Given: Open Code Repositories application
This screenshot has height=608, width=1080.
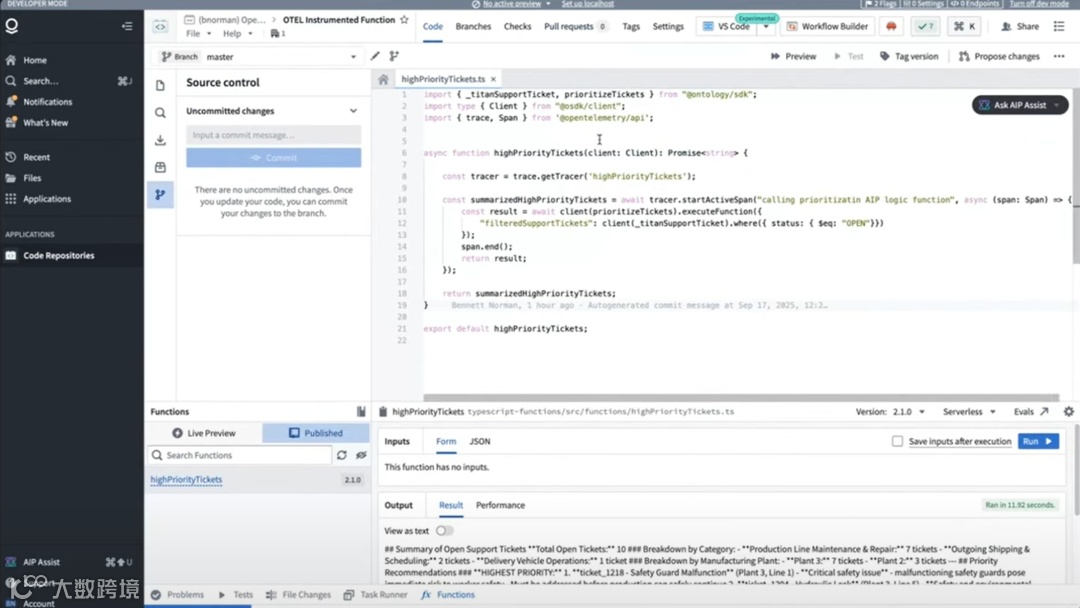Looking at the screenshot, I should [x=59, y=255].
